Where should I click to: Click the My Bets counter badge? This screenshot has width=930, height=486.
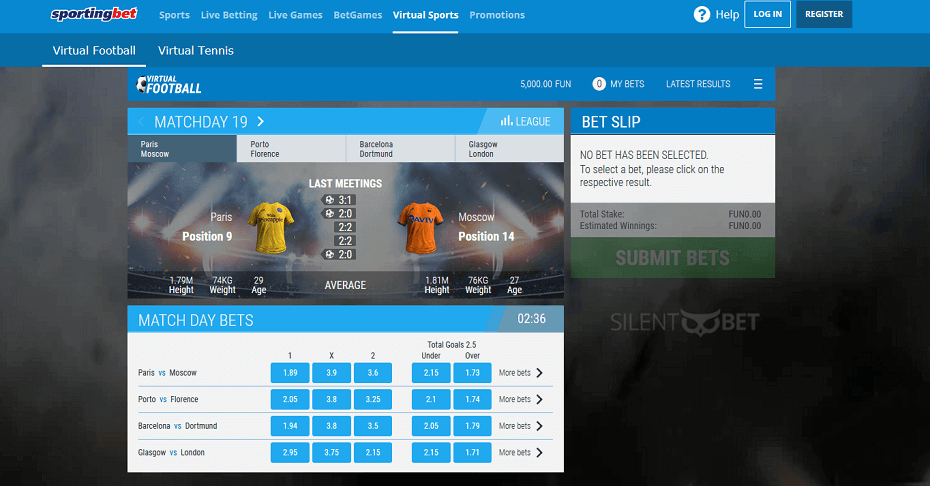599,84
